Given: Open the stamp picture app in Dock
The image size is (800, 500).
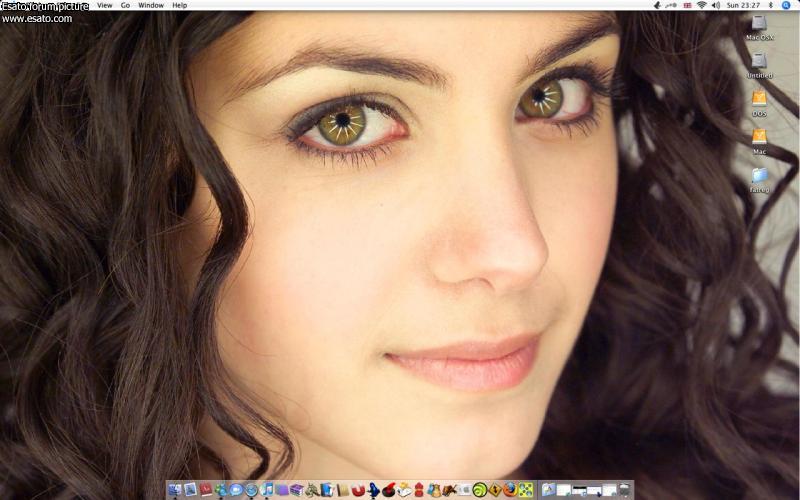Looking at the screenshot, I should point(190,490).
